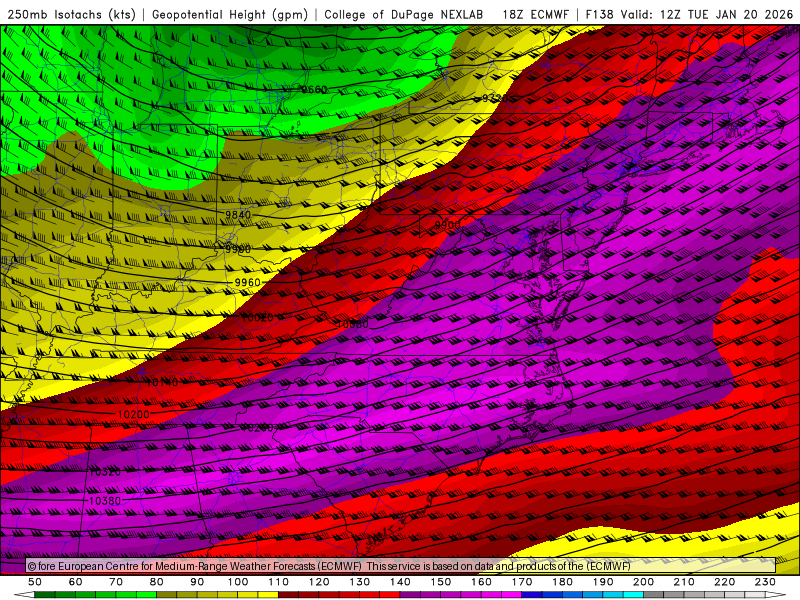
Task: Click the 90 knots colorbar label
Action: pos(197,582)
